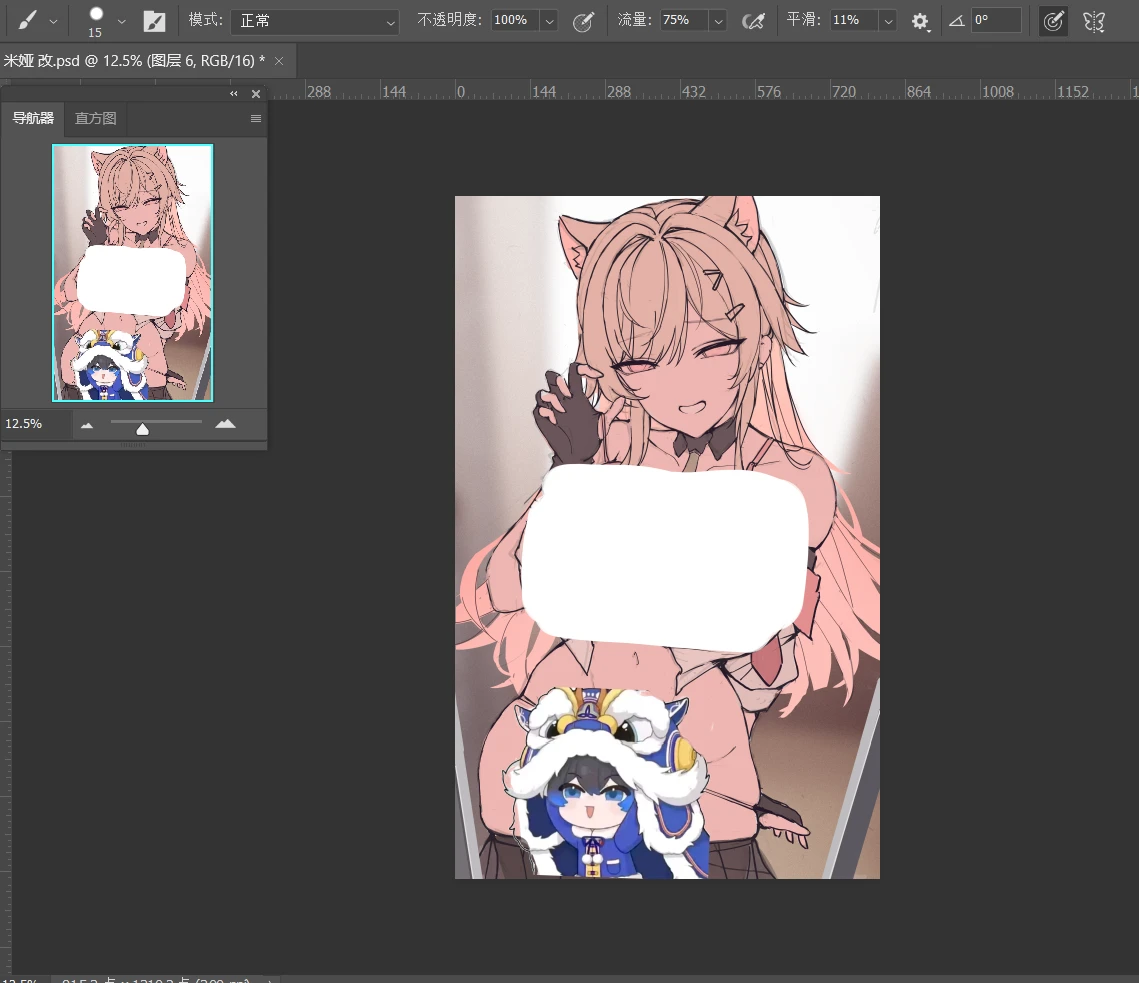Click the Navigator zoom slider handle

(x=142, y=429)
